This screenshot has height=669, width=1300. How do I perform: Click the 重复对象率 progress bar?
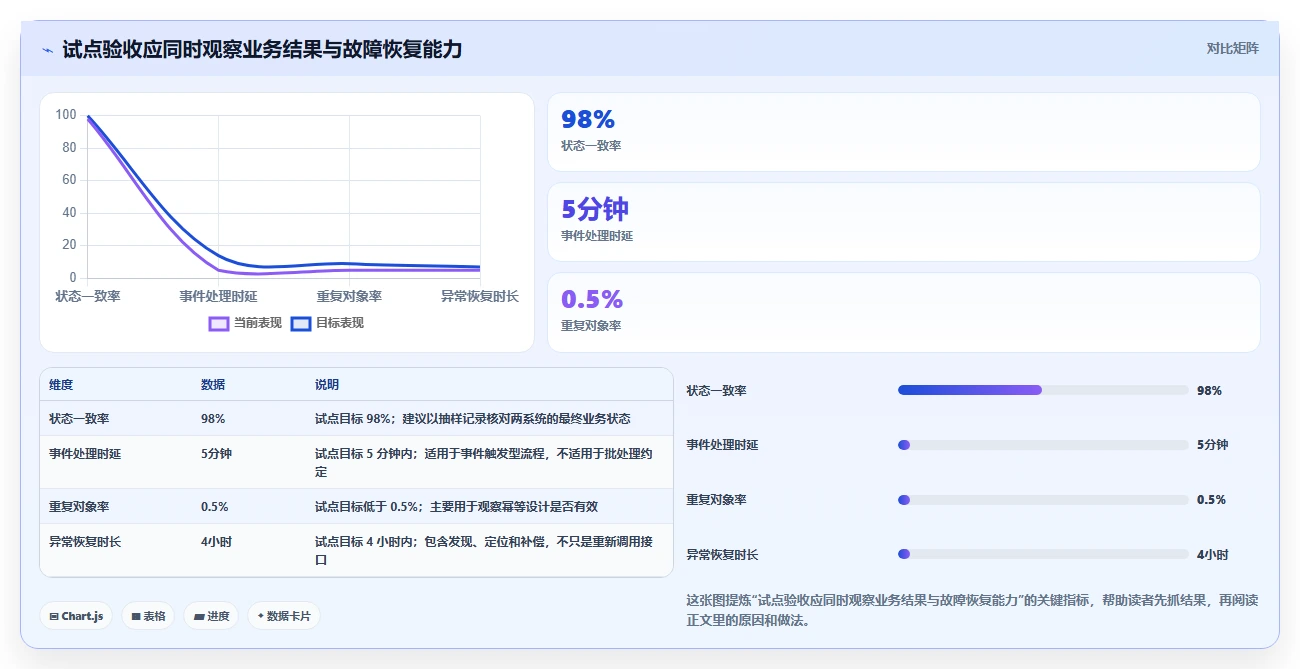1043,499
